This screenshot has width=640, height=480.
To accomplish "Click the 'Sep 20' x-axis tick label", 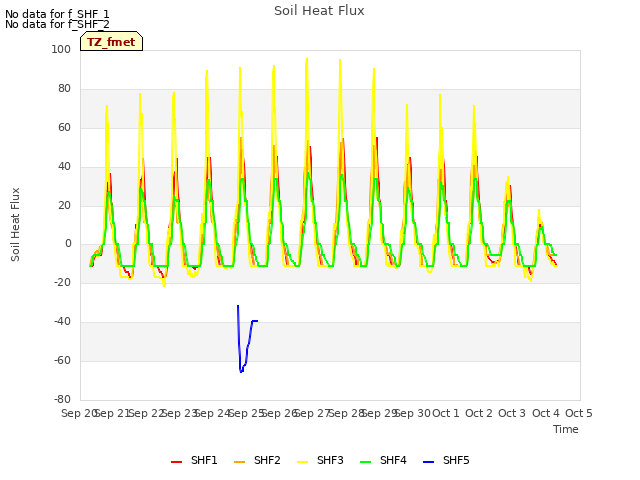I will tap(79, 413).
